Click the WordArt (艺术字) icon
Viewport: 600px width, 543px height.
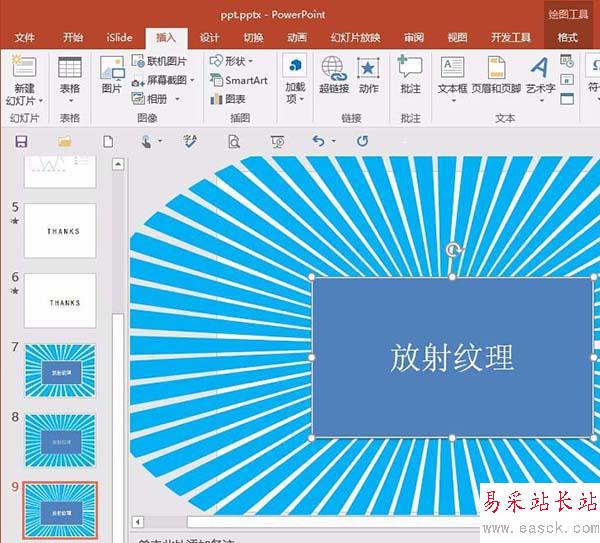[540, 67]
